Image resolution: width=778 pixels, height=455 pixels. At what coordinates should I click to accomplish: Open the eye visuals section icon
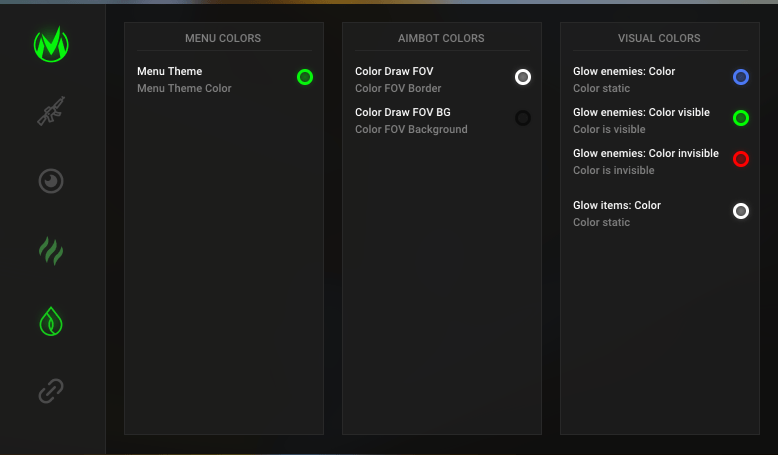(x=51, y=181)
